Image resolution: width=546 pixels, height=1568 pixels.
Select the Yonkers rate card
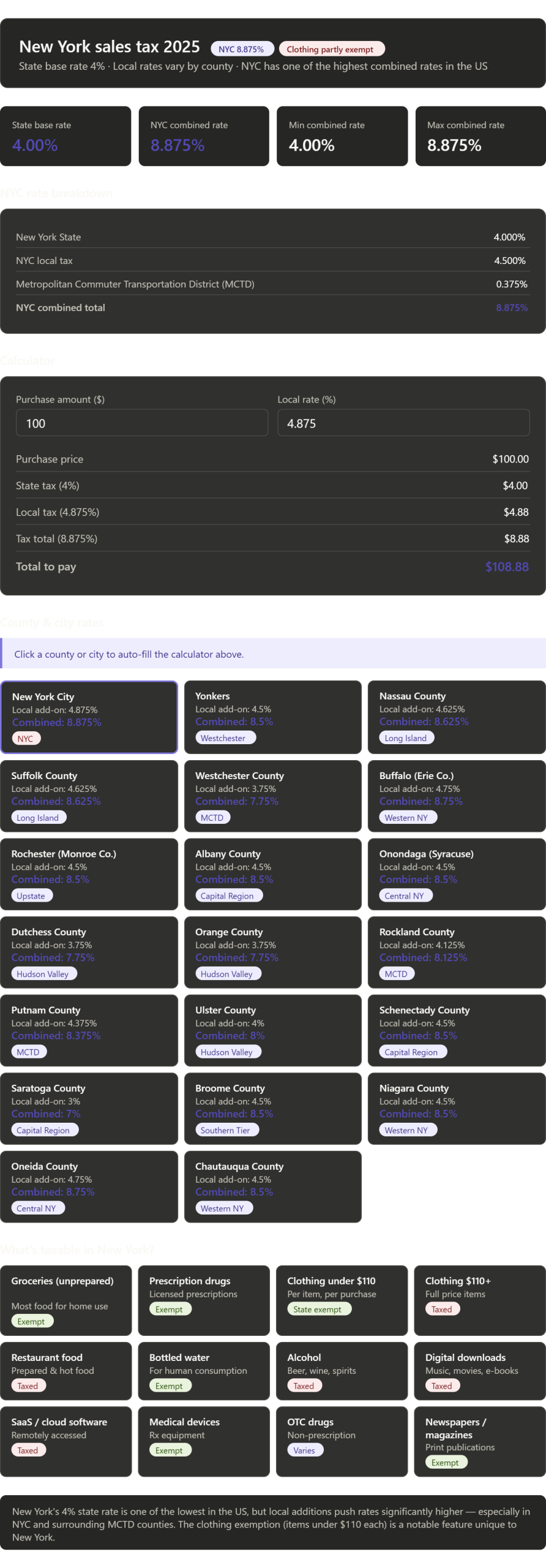(x=272, y=717)
